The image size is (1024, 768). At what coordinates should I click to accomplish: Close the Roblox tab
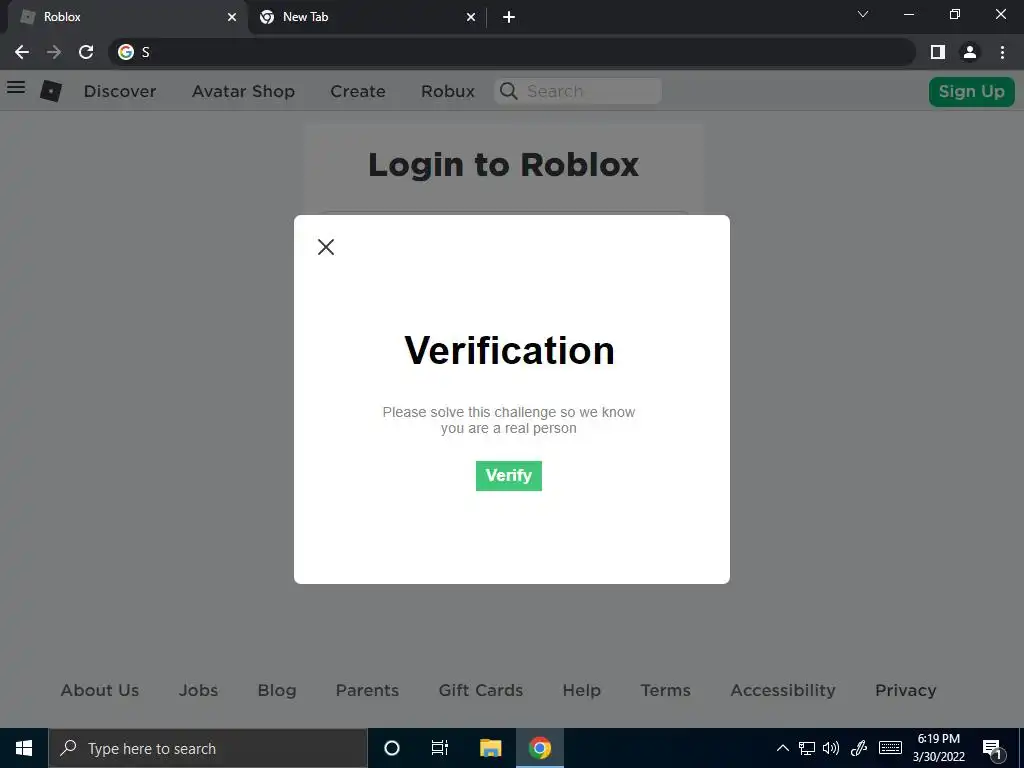[232, 17]
